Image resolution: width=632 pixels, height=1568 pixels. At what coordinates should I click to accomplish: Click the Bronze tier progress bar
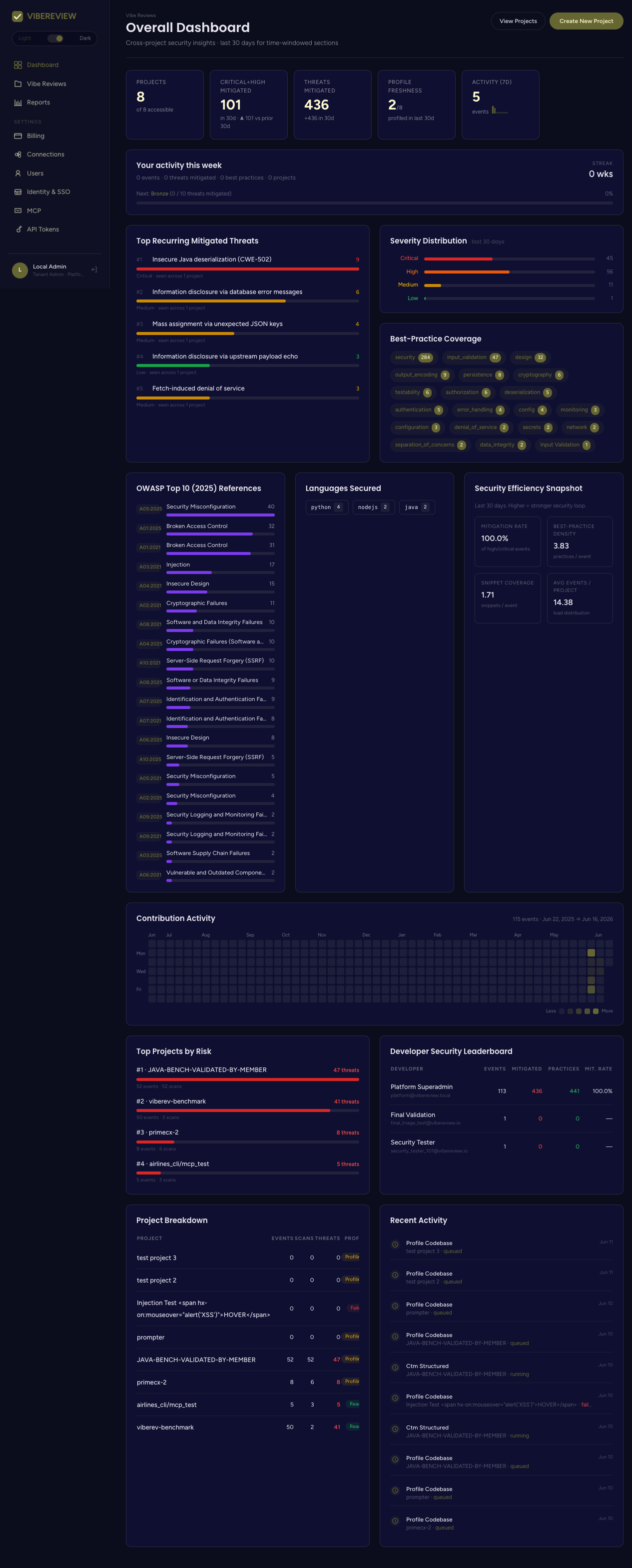(374, 202)
